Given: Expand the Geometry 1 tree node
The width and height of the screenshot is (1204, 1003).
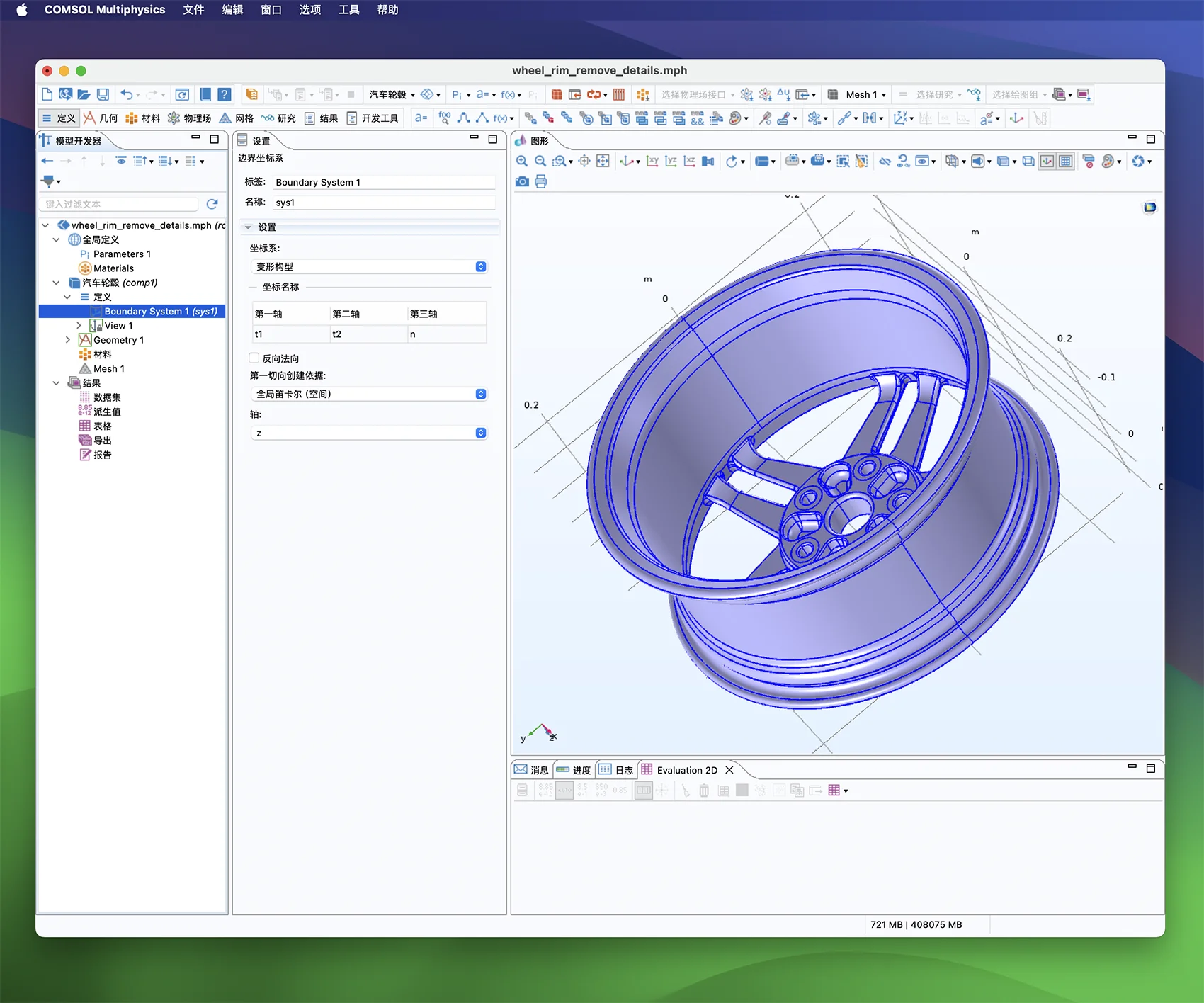Looking at the screenshot, I should [x=68, y=340].
